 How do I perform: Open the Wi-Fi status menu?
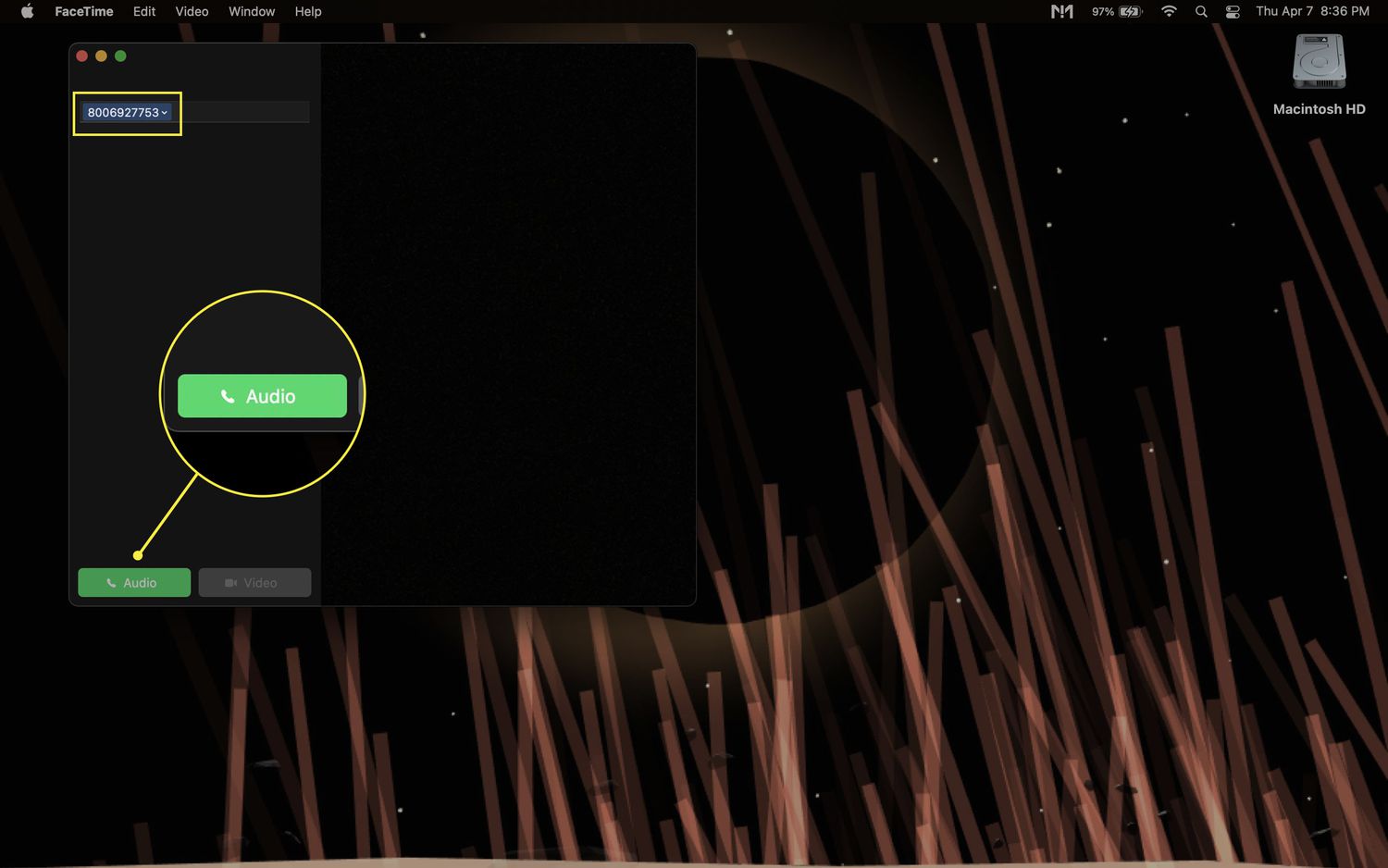click(x=1169, y=11)
